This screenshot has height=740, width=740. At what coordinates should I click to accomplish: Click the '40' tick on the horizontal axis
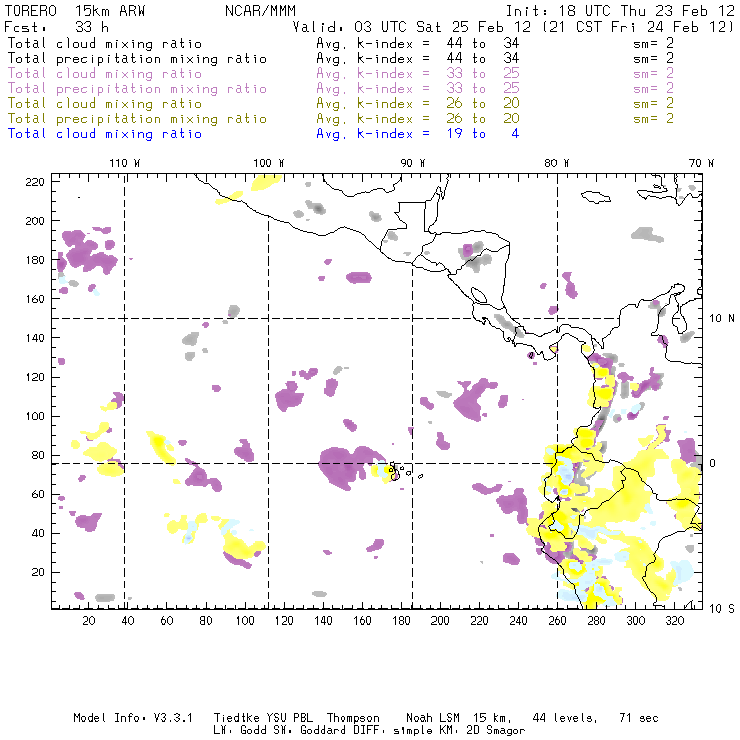(128, 621)
